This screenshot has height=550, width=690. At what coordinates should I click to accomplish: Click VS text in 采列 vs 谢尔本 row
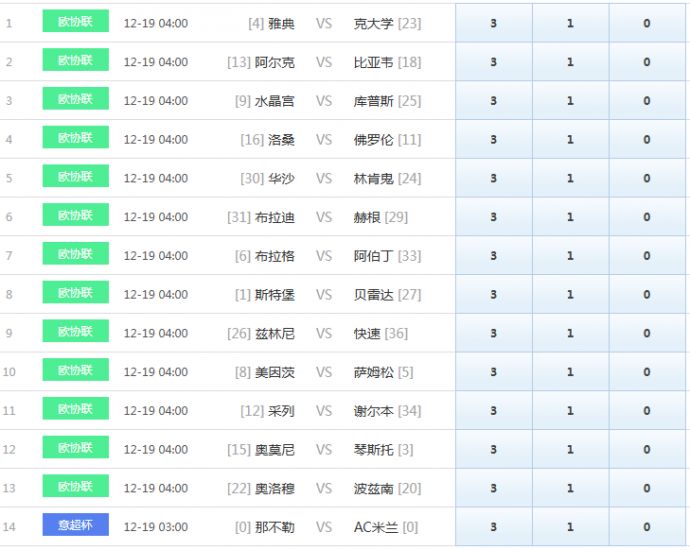[x=324, y=411]
